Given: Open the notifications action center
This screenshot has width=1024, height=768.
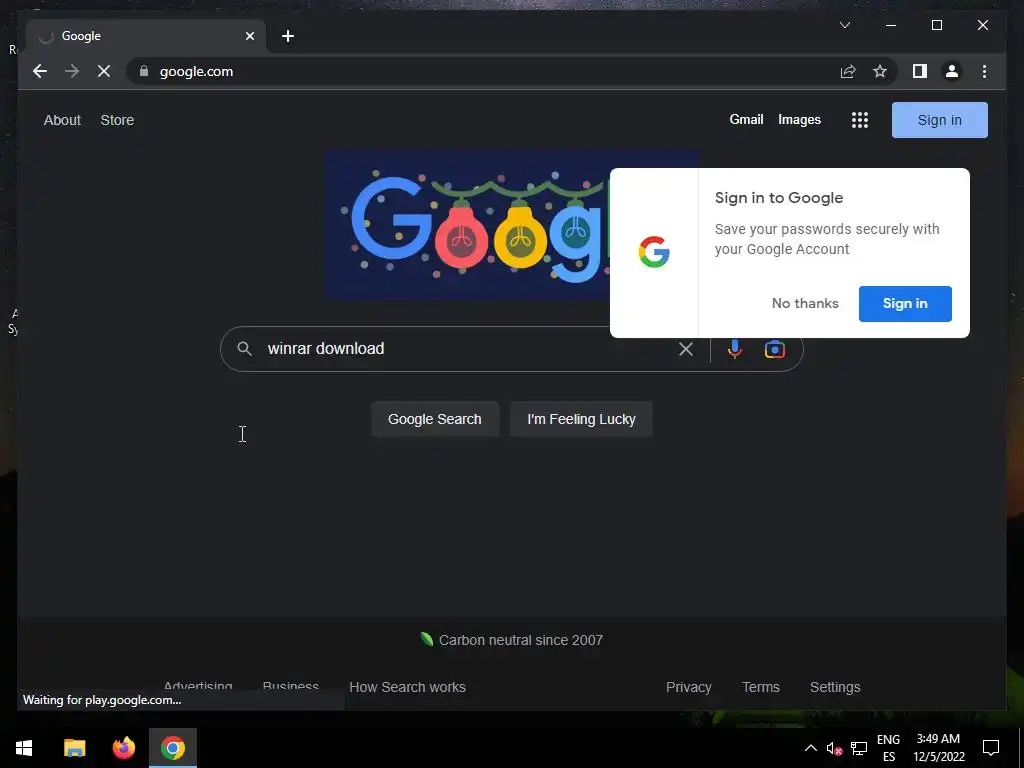Looking at the screenshot, I should tap(991, 748).
